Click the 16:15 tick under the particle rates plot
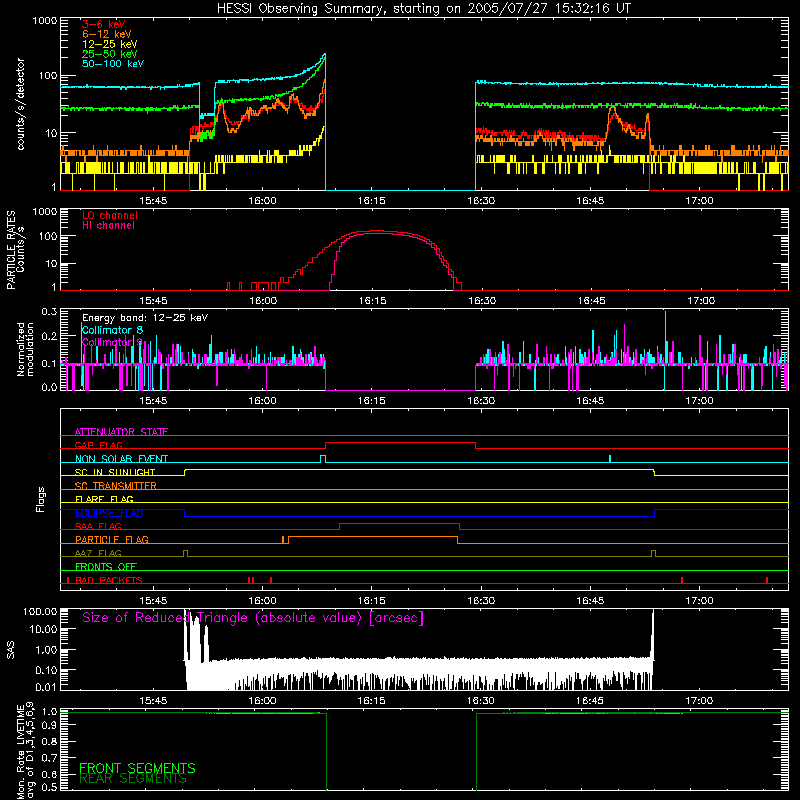This screenshot has height=800, width=800. coord(372,301)
